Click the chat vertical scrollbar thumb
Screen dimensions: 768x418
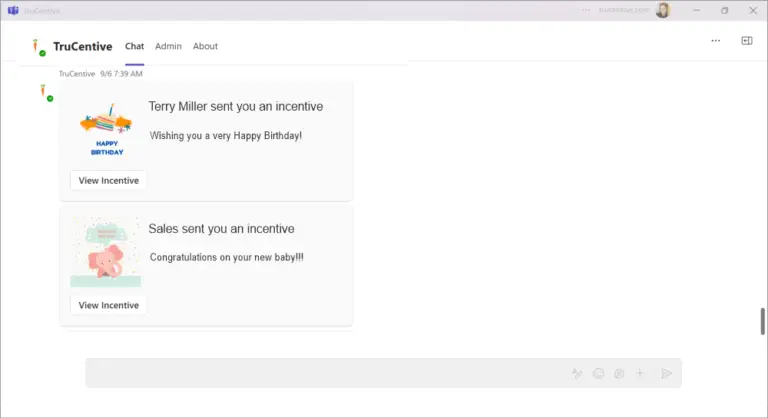(763, 321)
